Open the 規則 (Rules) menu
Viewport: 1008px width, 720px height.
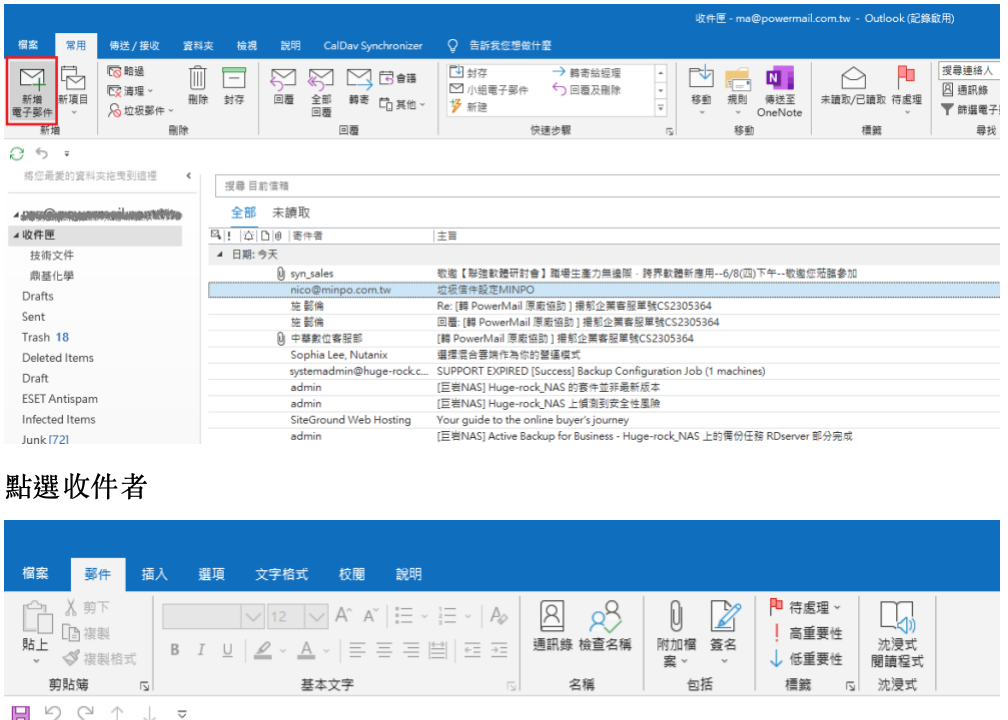click(x=737, y=89)
